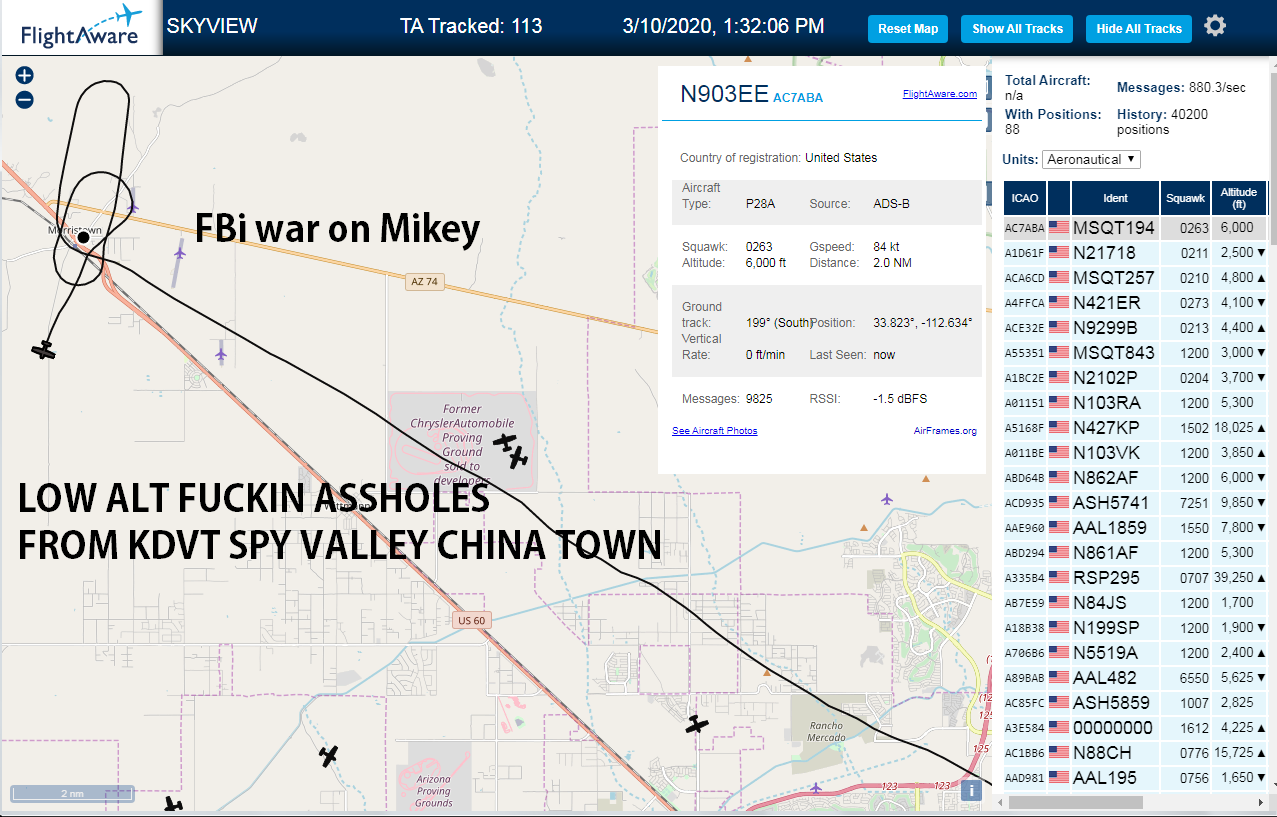The width and height of the screenshot is (1277, 817).
Task: Click the US flag in AAL1859 row
Action: [x=1059, y=527]
